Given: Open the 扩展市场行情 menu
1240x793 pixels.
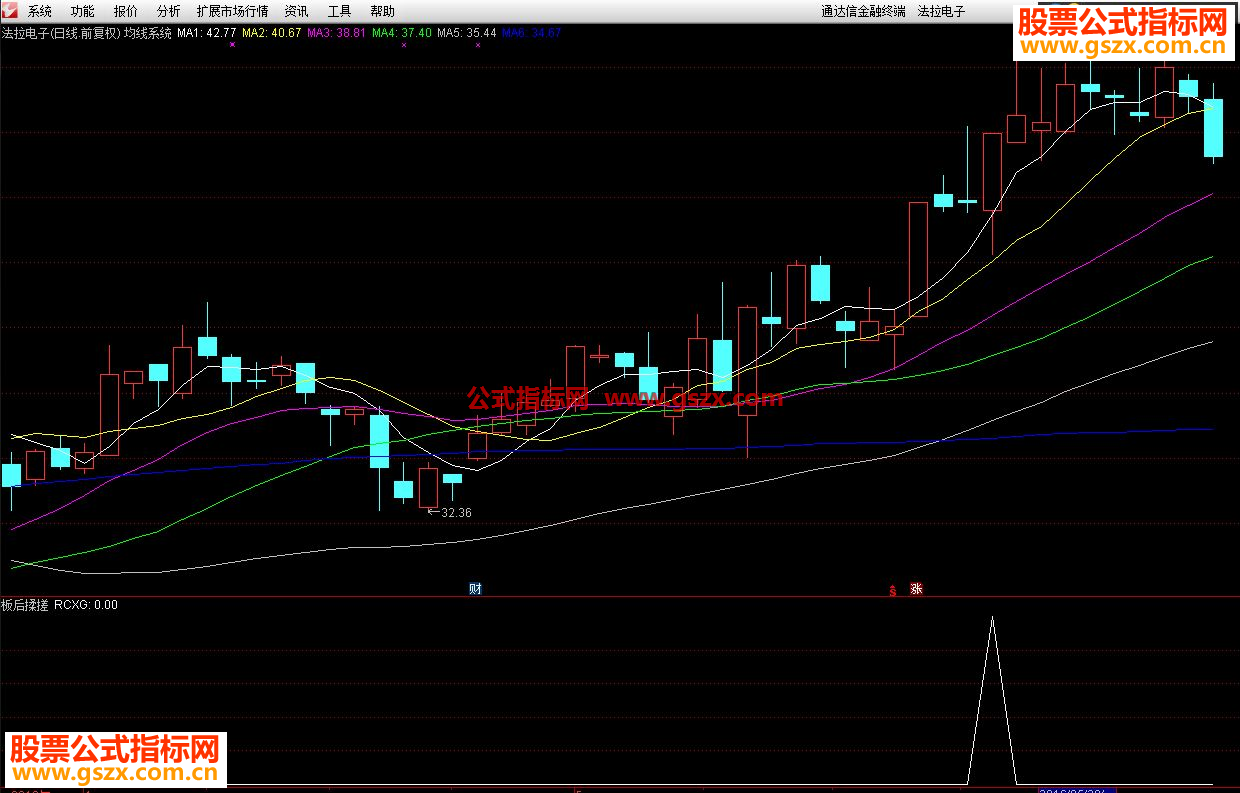Looking at the screenshot, I should (233, 12).
